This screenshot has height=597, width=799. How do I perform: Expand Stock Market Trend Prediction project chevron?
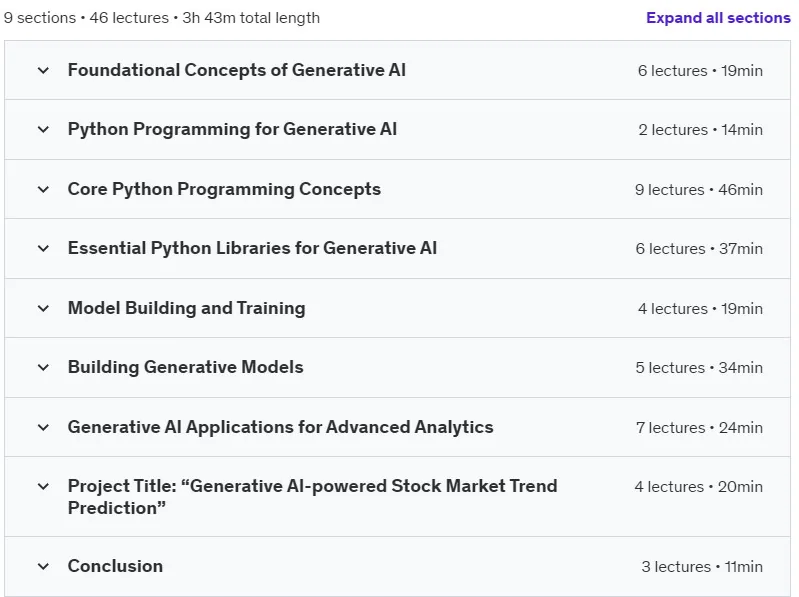(43, 486)
